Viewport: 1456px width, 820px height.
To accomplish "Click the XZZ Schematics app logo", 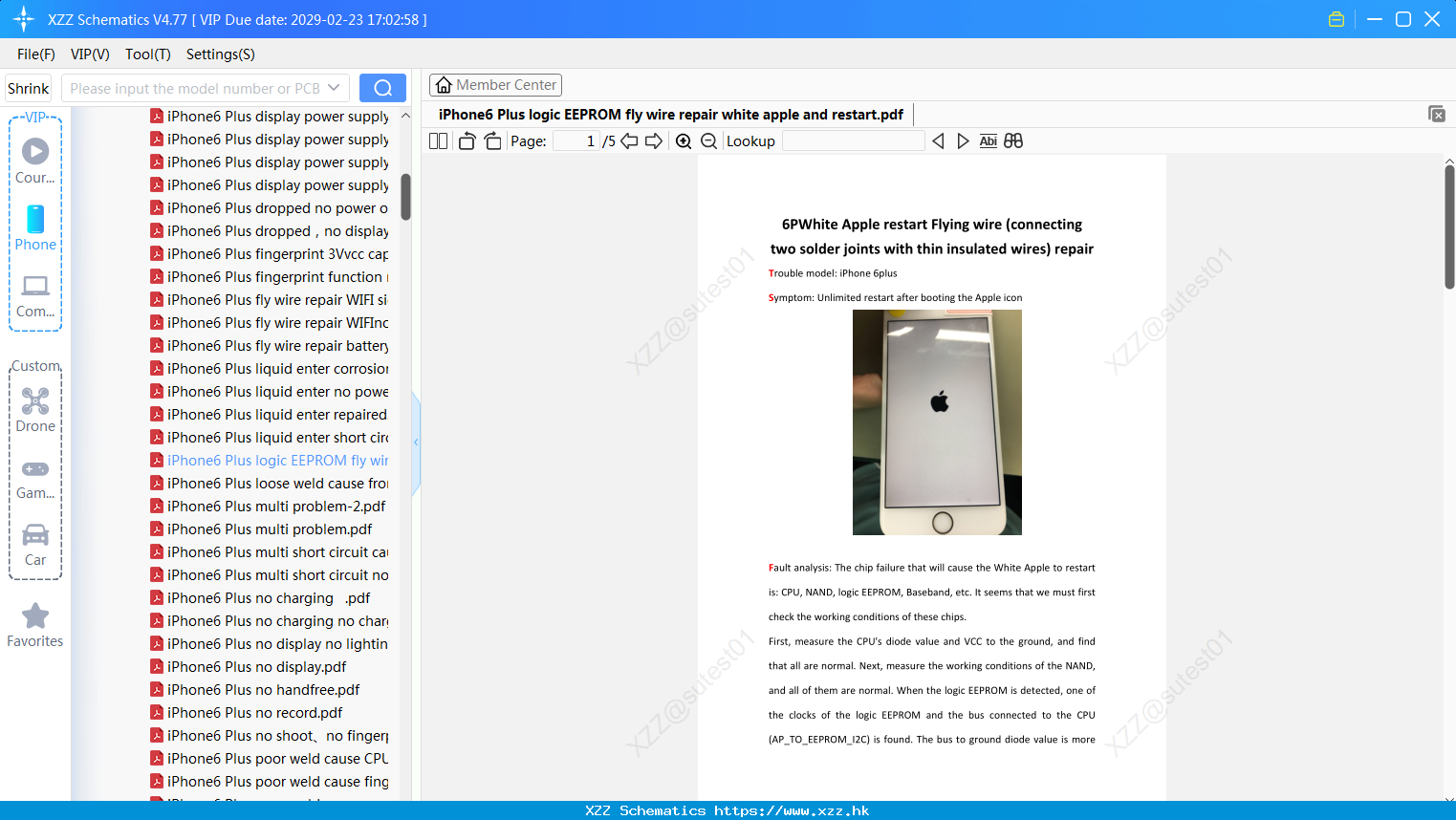I will pos(24,19).
